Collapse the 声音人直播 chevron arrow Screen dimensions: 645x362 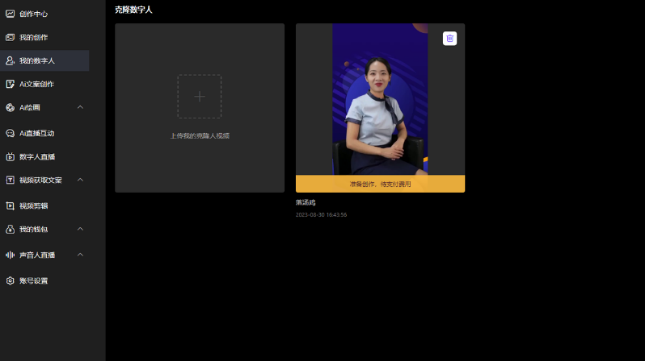tap(80, 255)
